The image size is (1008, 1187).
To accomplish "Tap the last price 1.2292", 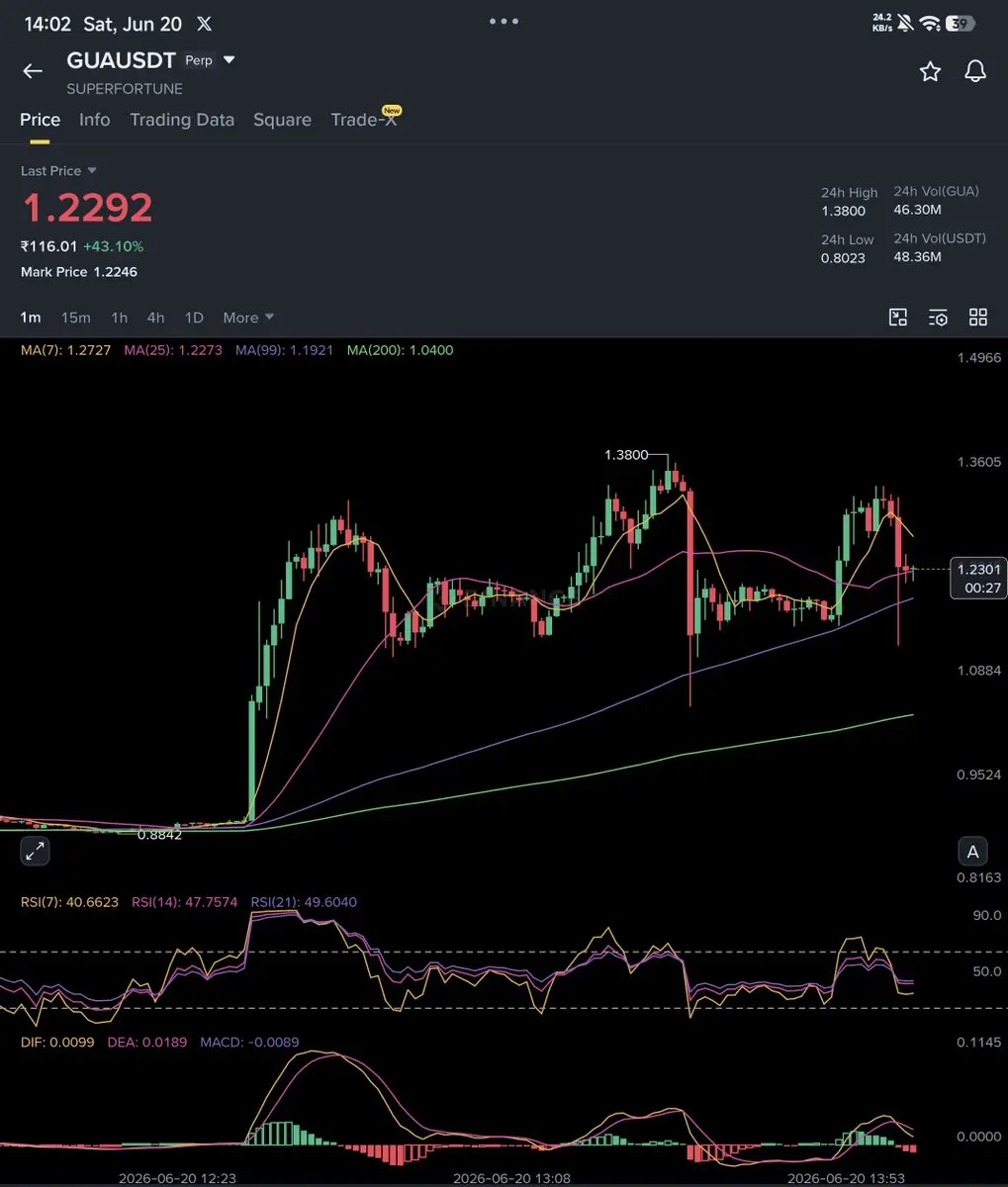I will tap(87, 208).
